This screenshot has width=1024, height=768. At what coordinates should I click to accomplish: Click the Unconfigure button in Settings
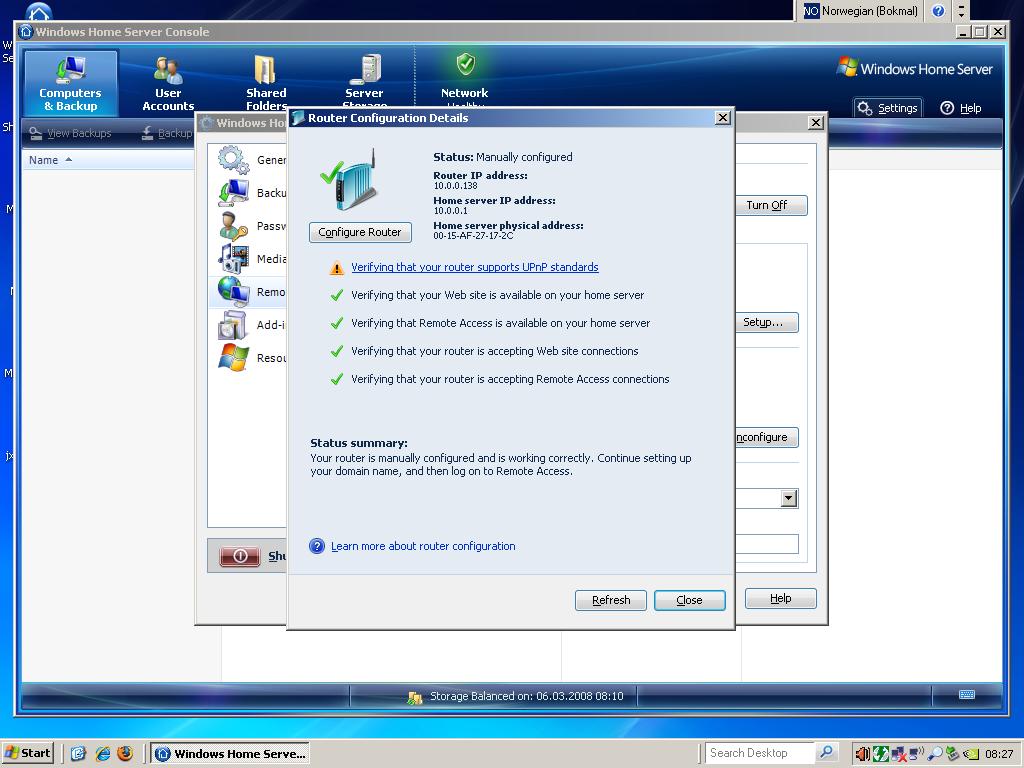pos(767,438)
